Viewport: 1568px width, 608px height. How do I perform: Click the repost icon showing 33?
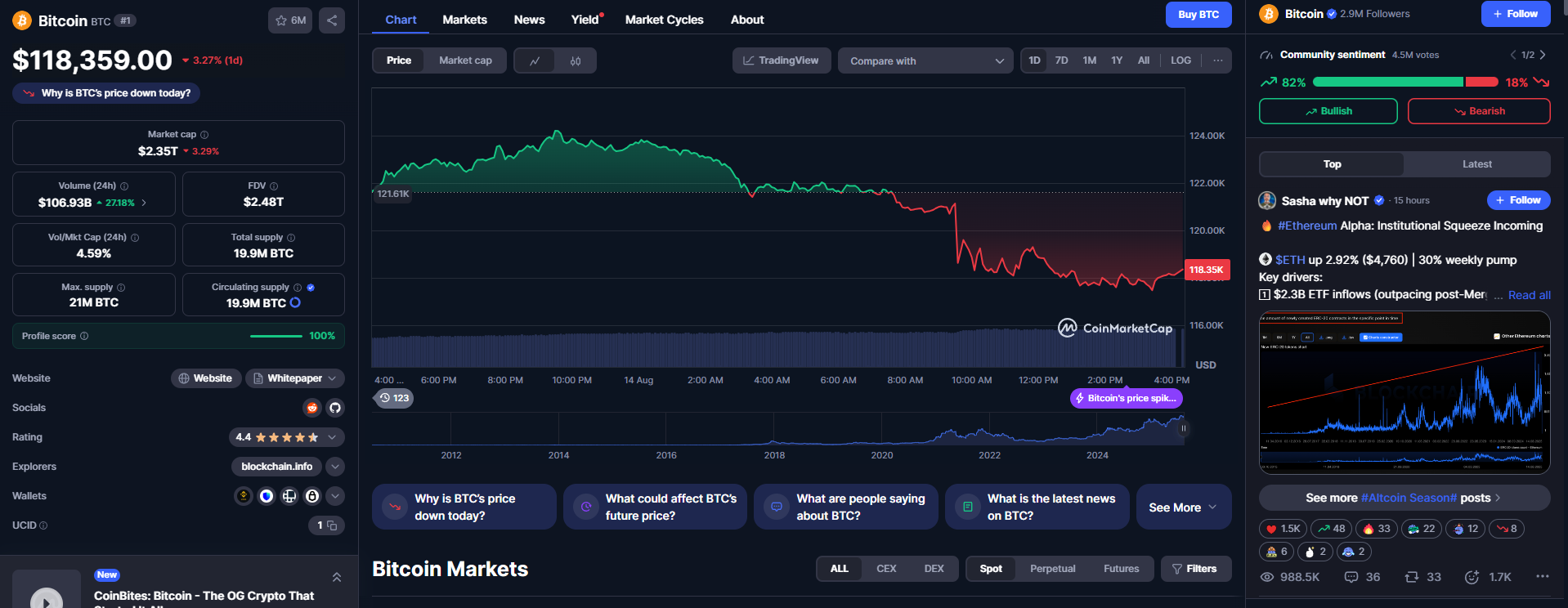[x=1412, y=577]
